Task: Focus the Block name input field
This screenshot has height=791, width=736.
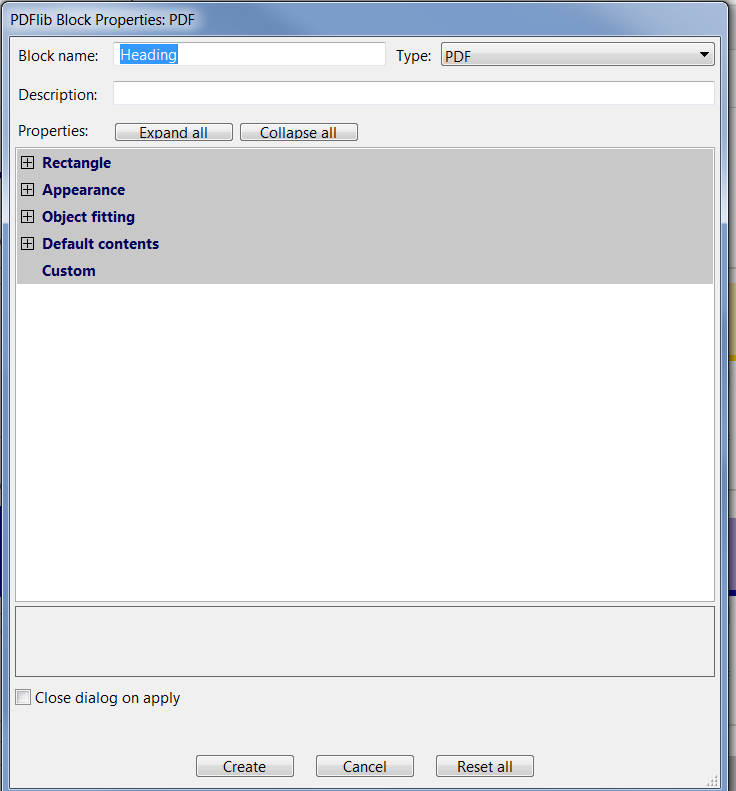Action: pos(249,54)
